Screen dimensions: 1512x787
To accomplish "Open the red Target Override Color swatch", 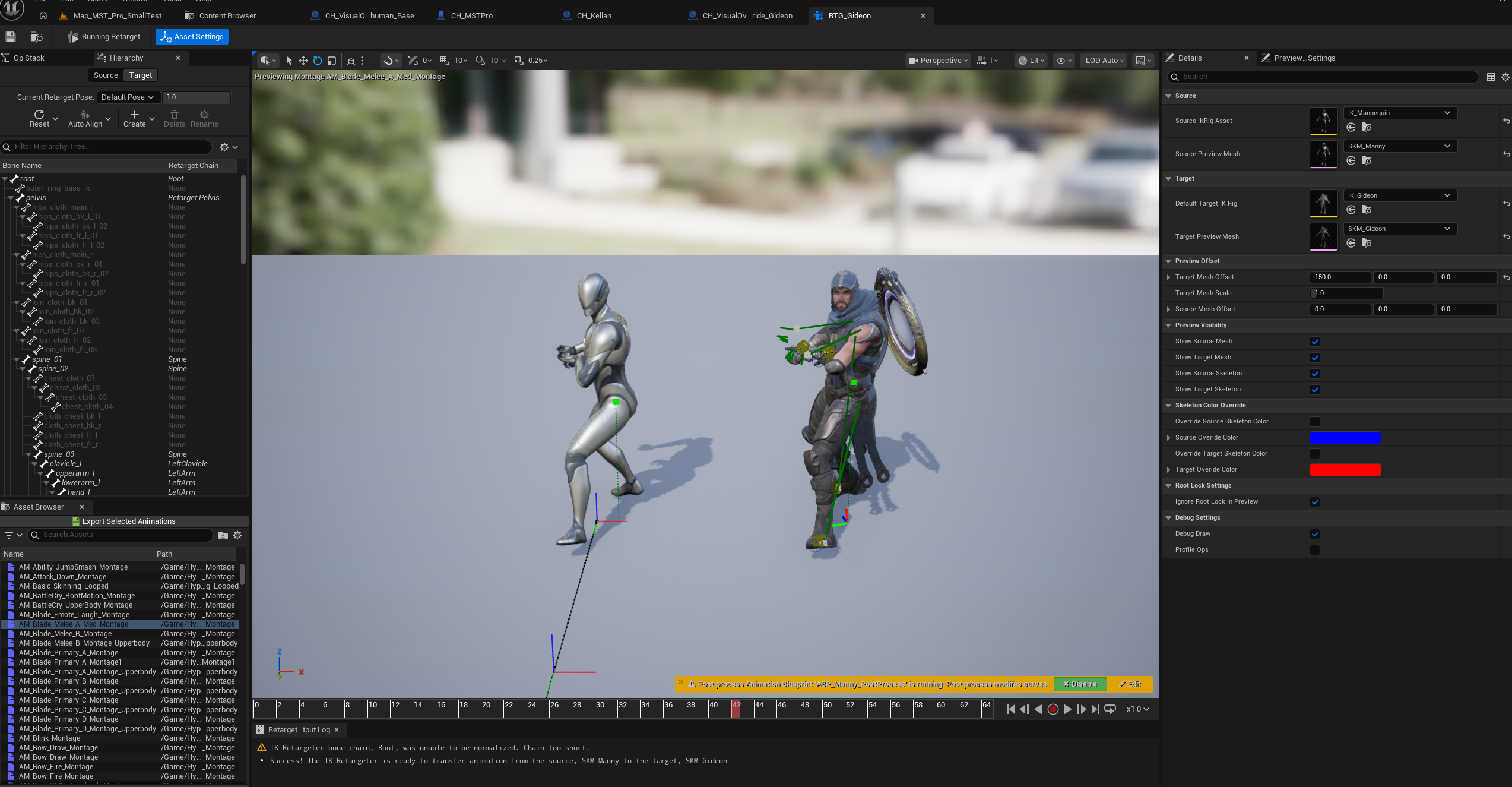I will tap(1345, 470).
